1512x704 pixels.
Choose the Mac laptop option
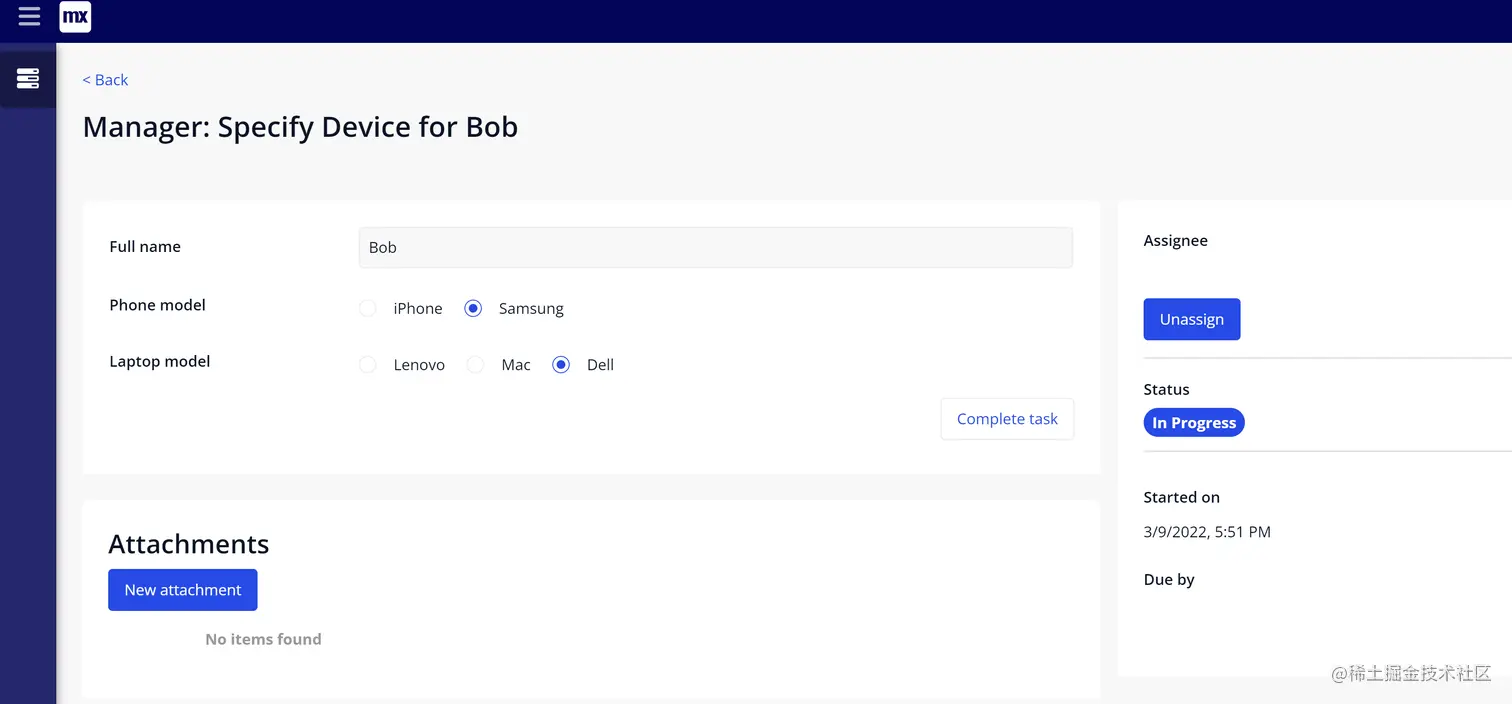[x=476, y=365]
